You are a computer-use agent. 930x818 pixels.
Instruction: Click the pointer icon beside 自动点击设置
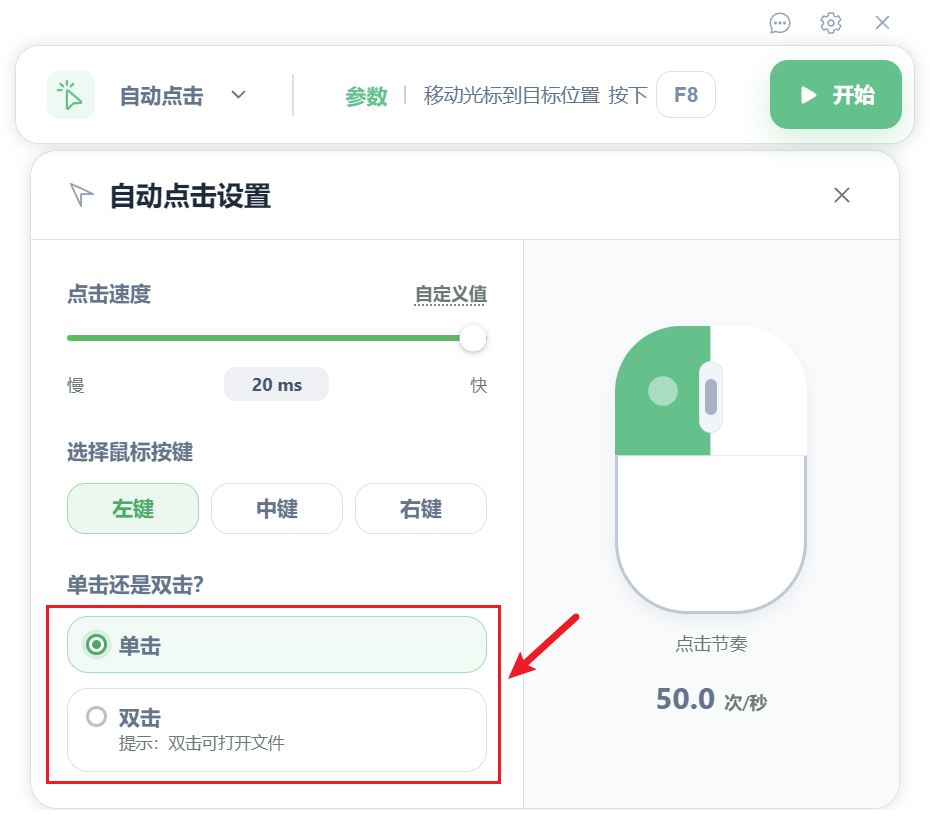tap(81, 195)
